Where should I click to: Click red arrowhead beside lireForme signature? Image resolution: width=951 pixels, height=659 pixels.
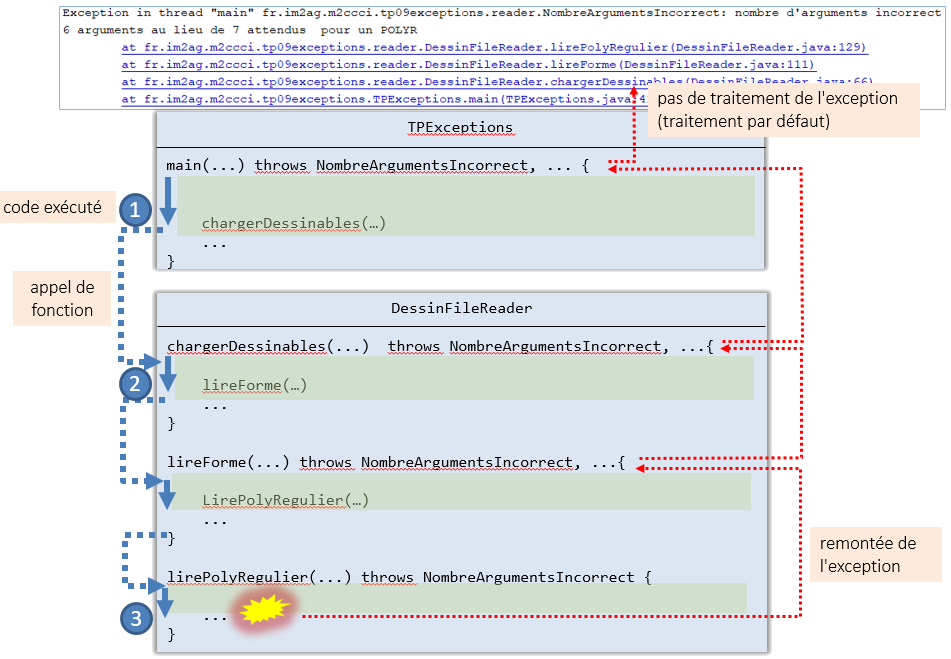(x=643, y=463)
